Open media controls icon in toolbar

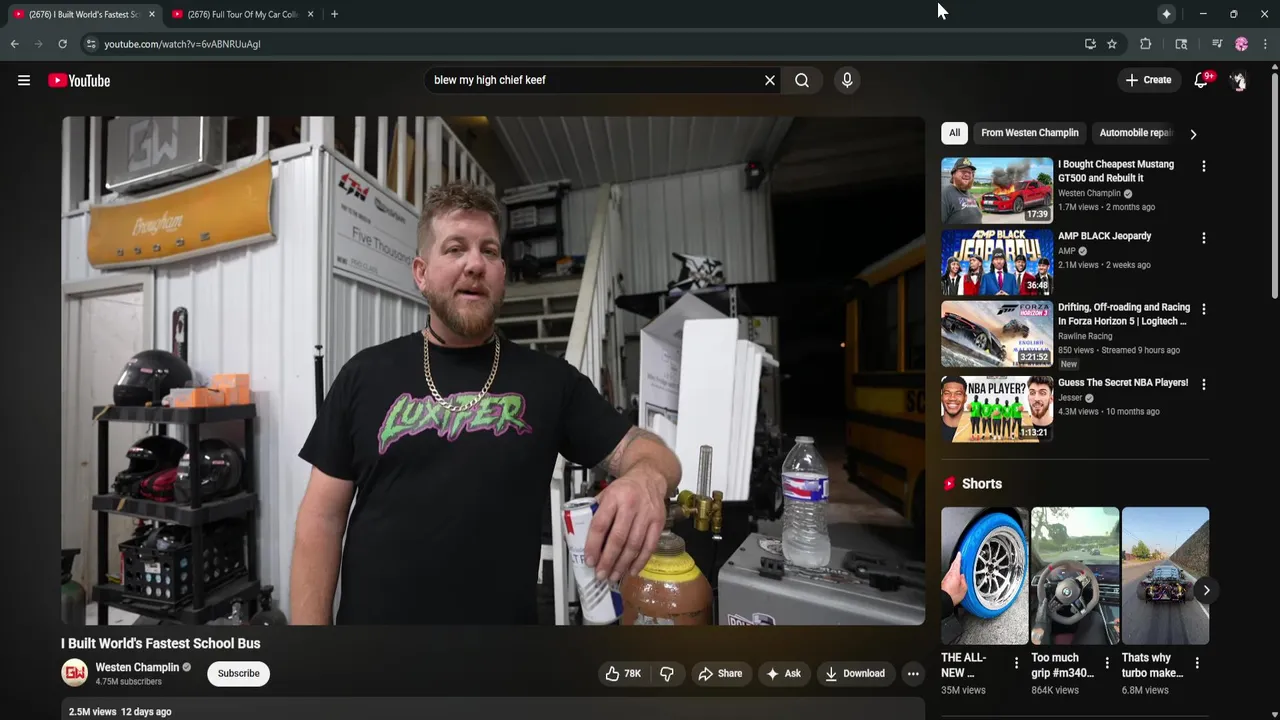pos(1217,44)
